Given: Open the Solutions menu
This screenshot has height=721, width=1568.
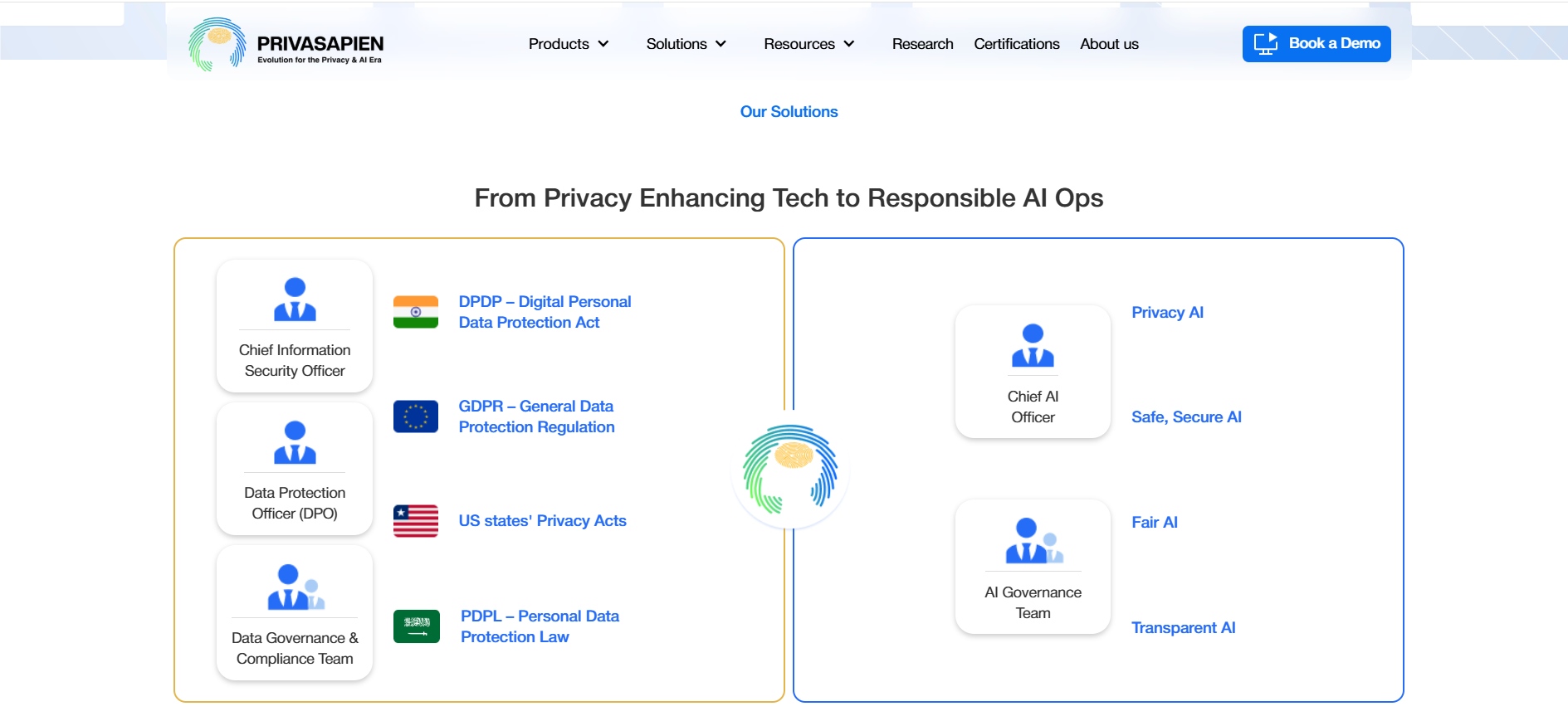Looking at the screenshot, I should click(x=686, y=44).
